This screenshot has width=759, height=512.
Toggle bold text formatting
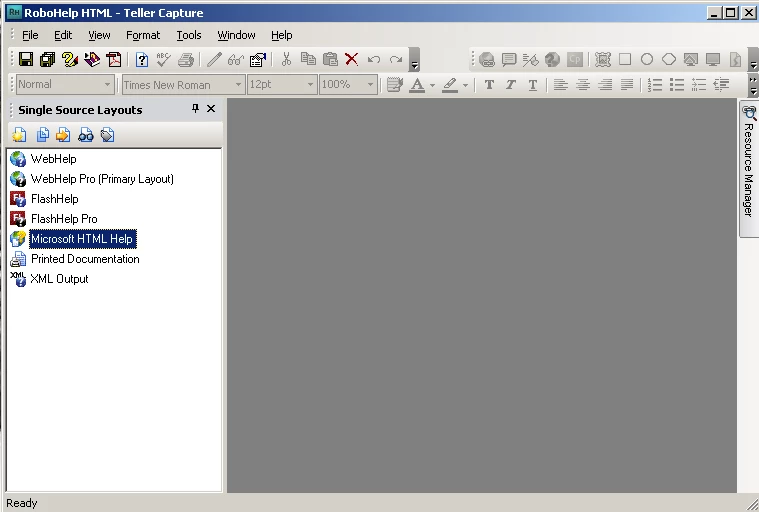[x=489, y=85]
